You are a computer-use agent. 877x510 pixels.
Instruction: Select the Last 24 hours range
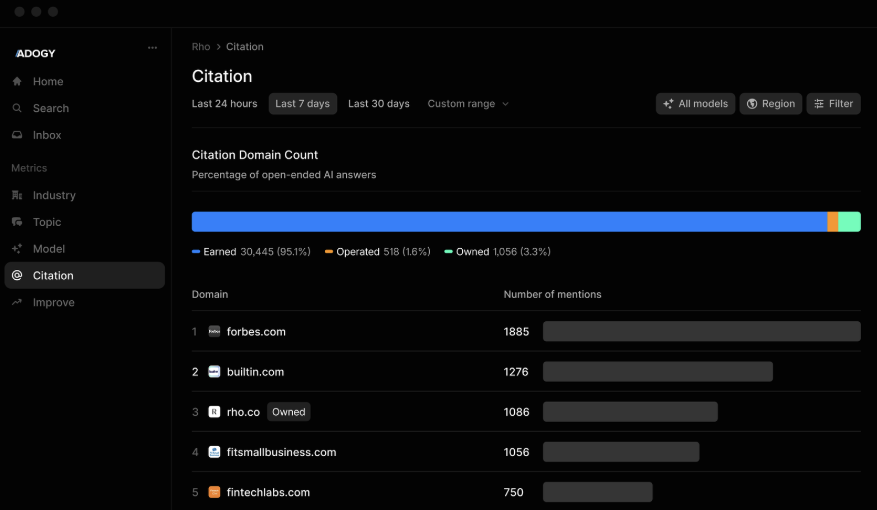(x=224, y=104)
